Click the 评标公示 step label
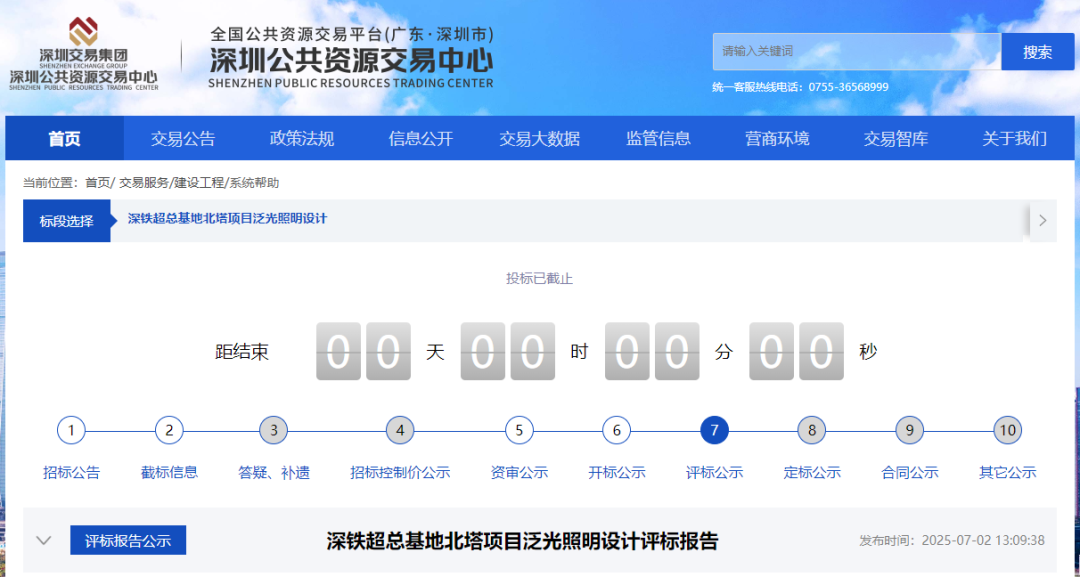1080x577 pixels. pyautogui.click(x=714, y=472)
